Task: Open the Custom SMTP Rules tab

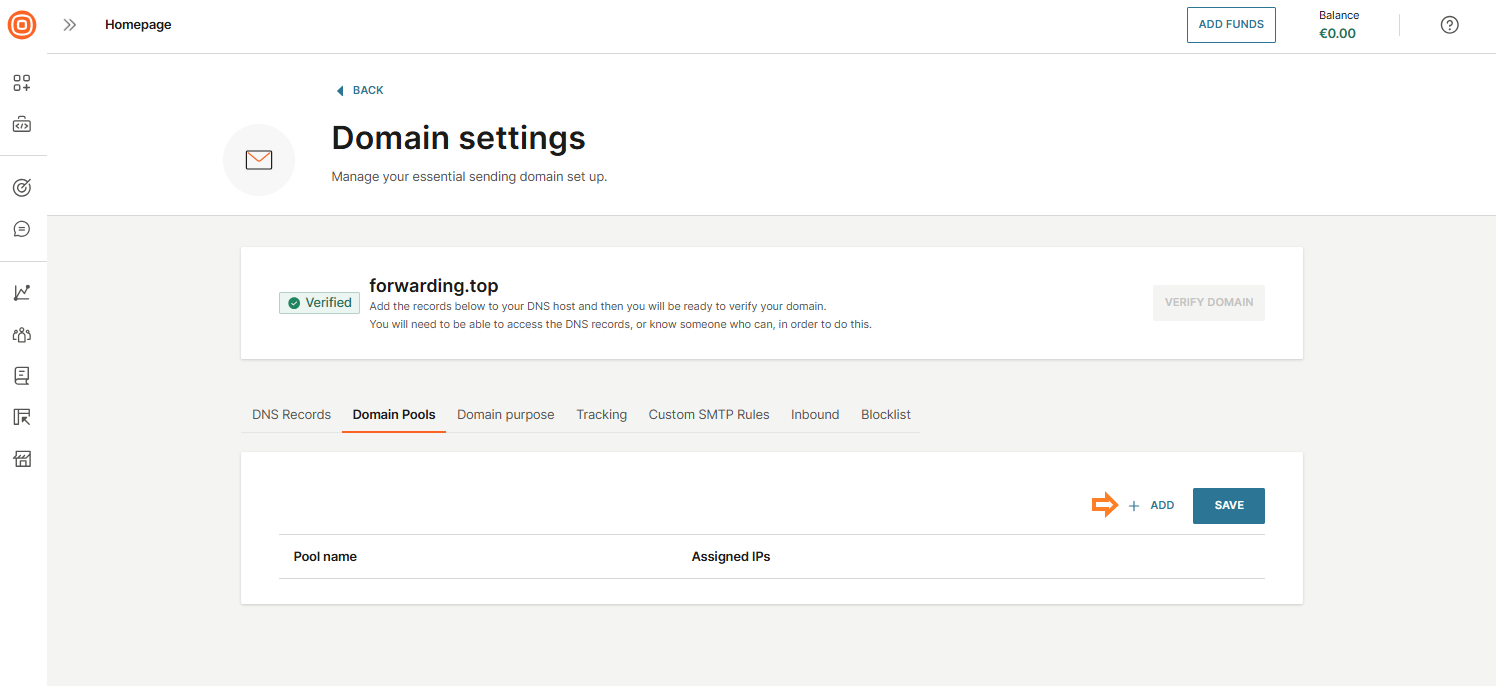Action: [709, 415]
